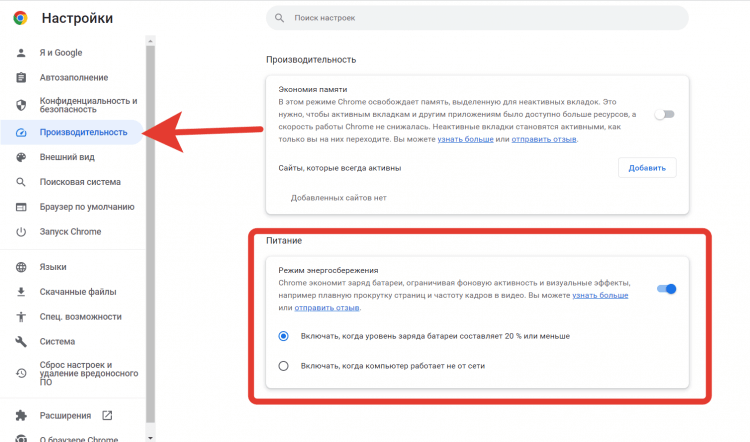Click the wrench icon beside Система
750x442 pixels.
(21, 342)
